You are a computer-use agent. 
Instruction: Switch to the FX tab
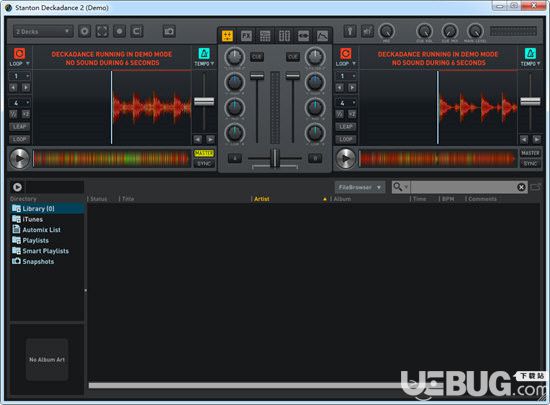pos(246,36)
